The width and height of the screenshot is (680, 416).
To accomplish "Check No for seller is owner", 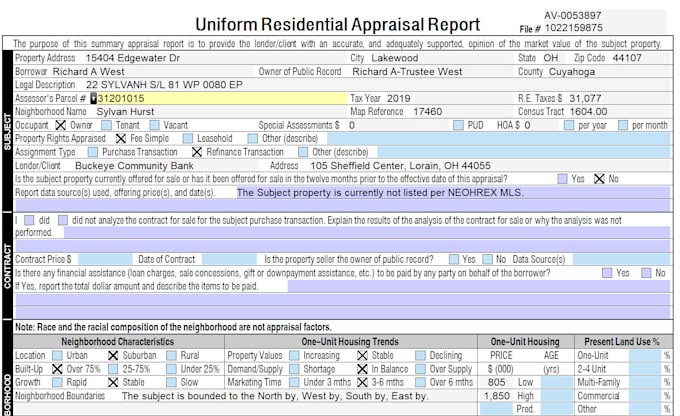I will tap(487, 259).
